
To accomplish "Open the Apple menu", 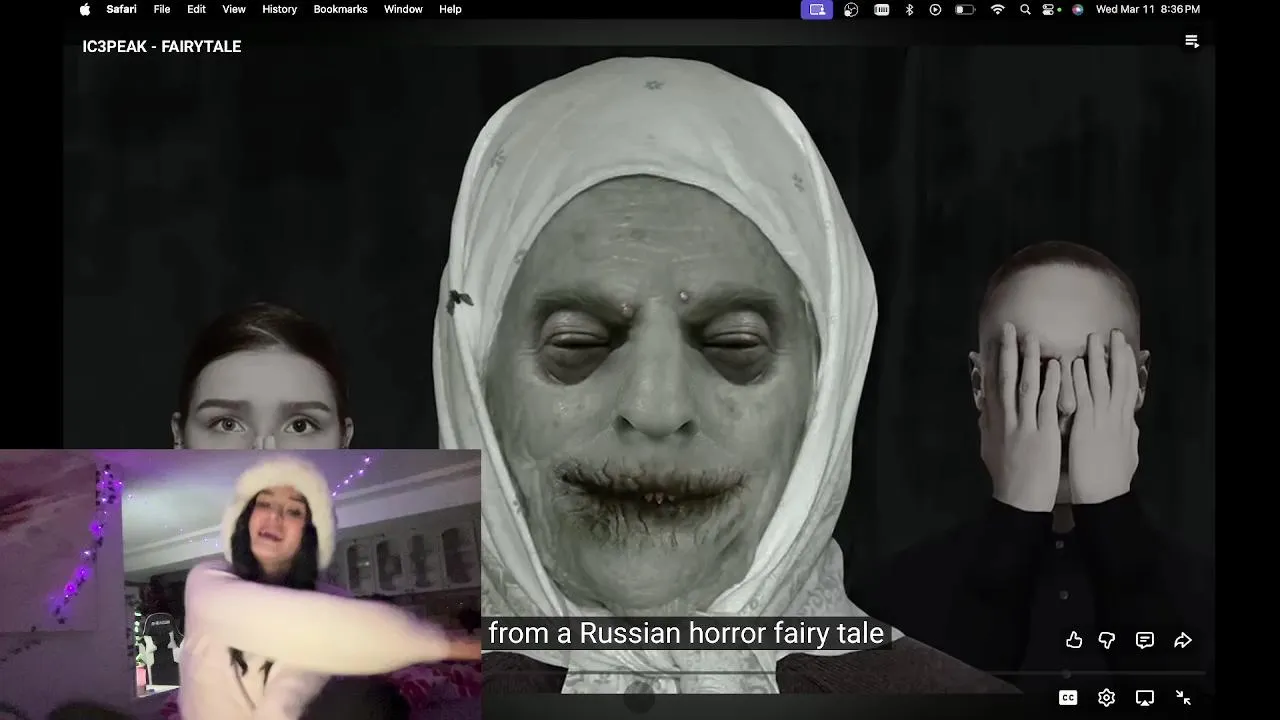I will point(85,9).
